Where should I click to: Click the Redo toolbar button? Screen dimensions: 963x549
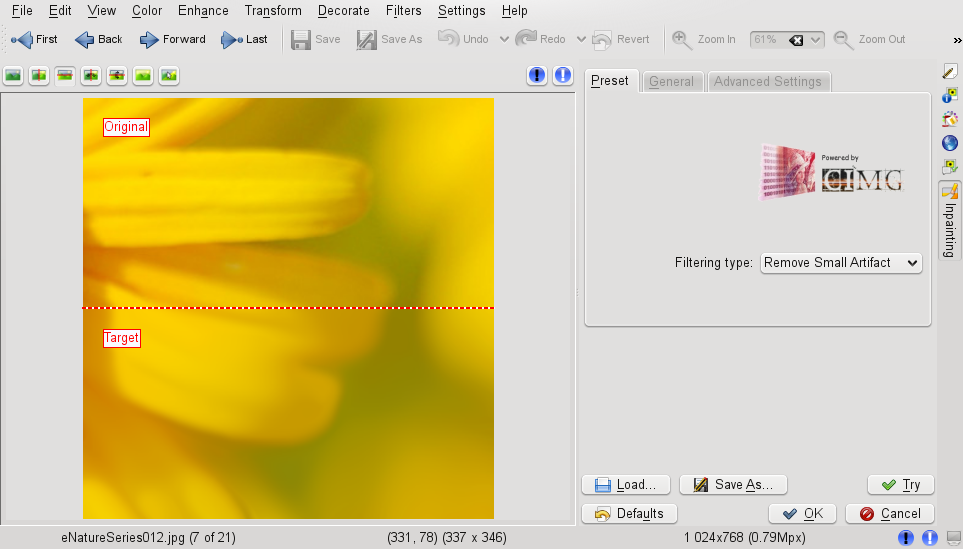pos(540,39)
